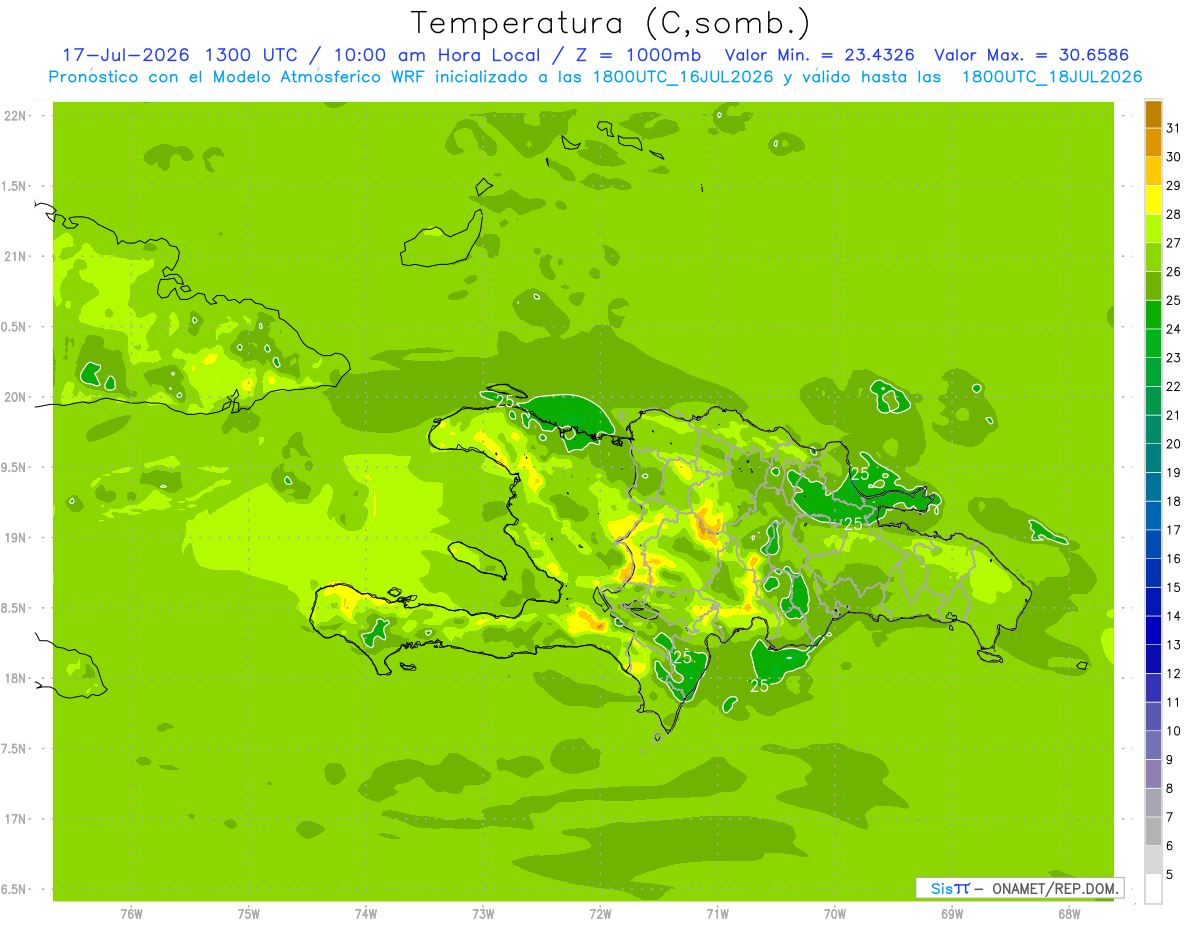Click the latitude label "20N"

pyautogui.click(x=14, y=397)
